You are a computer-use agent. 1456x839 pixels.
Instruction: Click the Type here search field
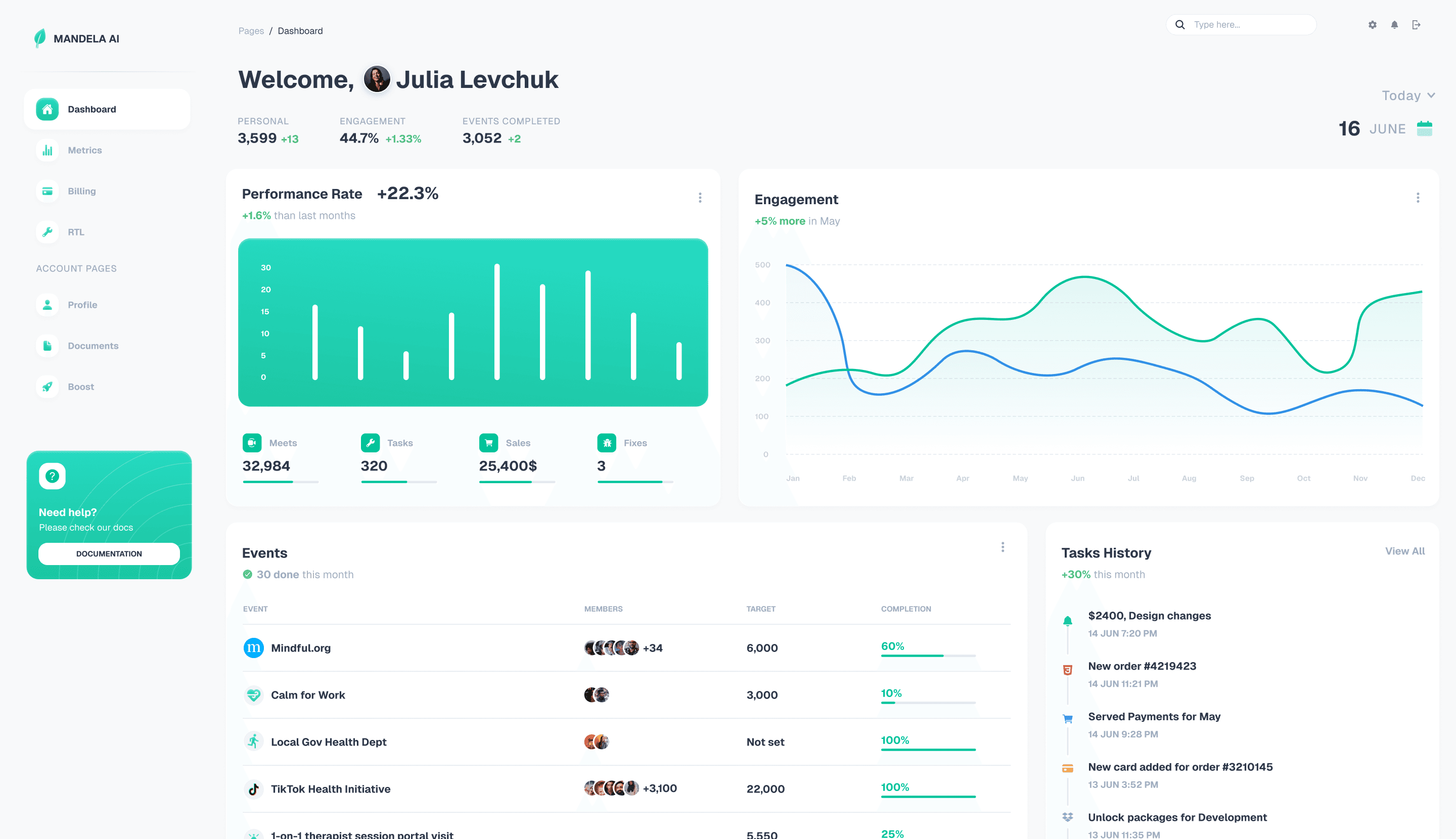pos(1241,25)
